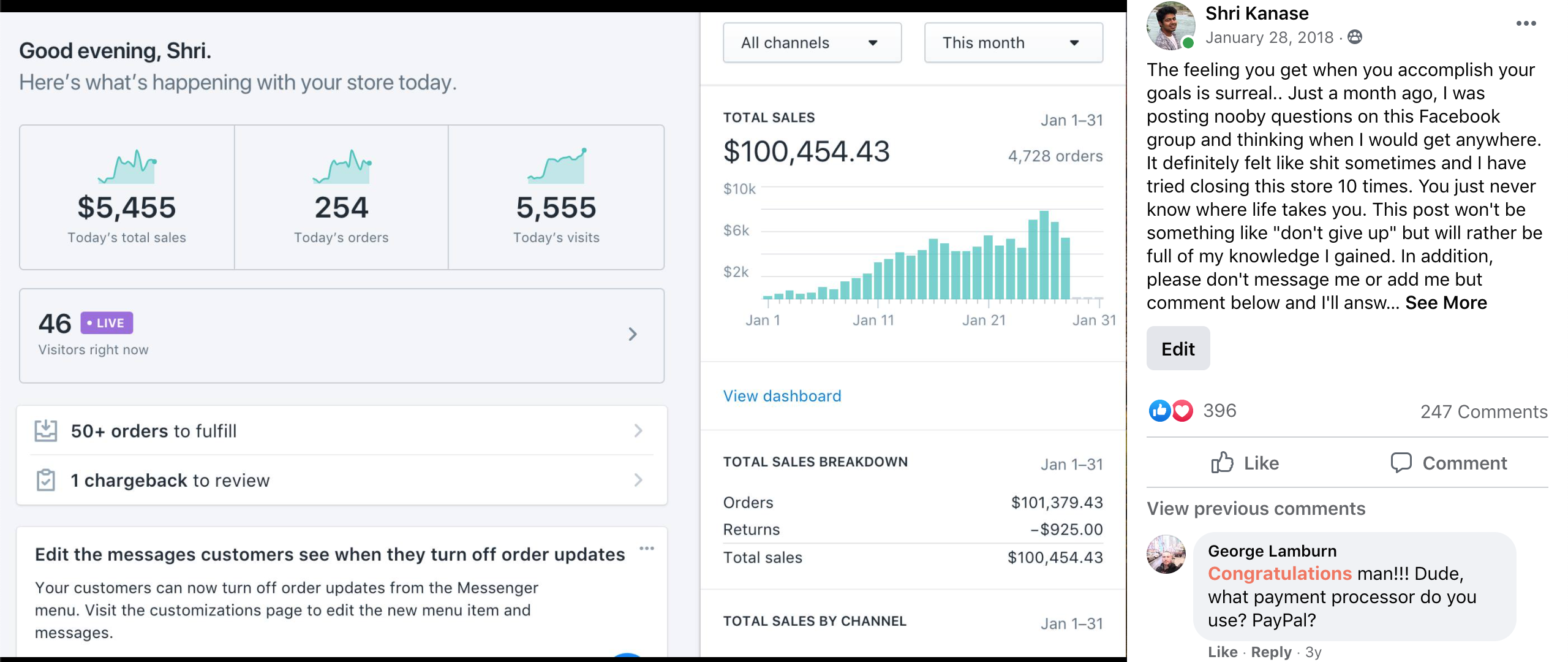Screen dimensions: 1568x662
Task: Click the Today's total sales sparkline icon
Action: click(127, 167)
